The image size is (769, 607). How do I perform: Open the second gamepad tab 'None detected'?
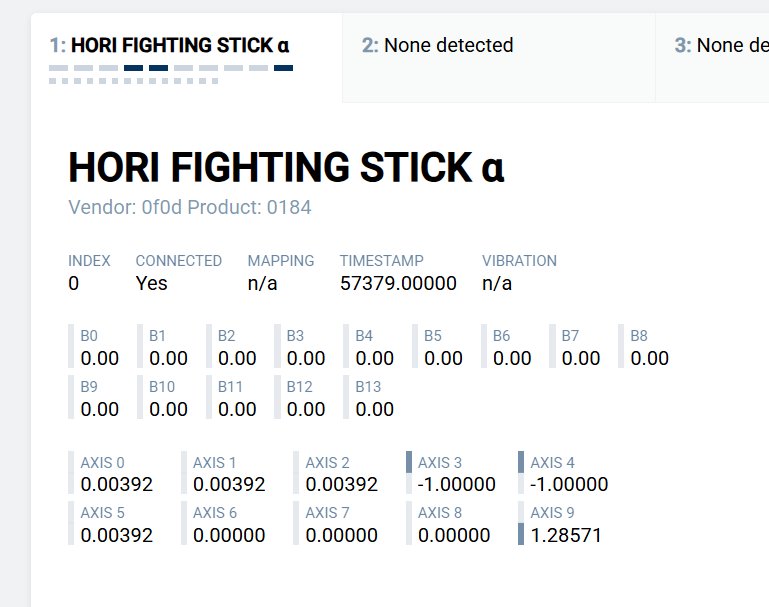tap(438, 46)
